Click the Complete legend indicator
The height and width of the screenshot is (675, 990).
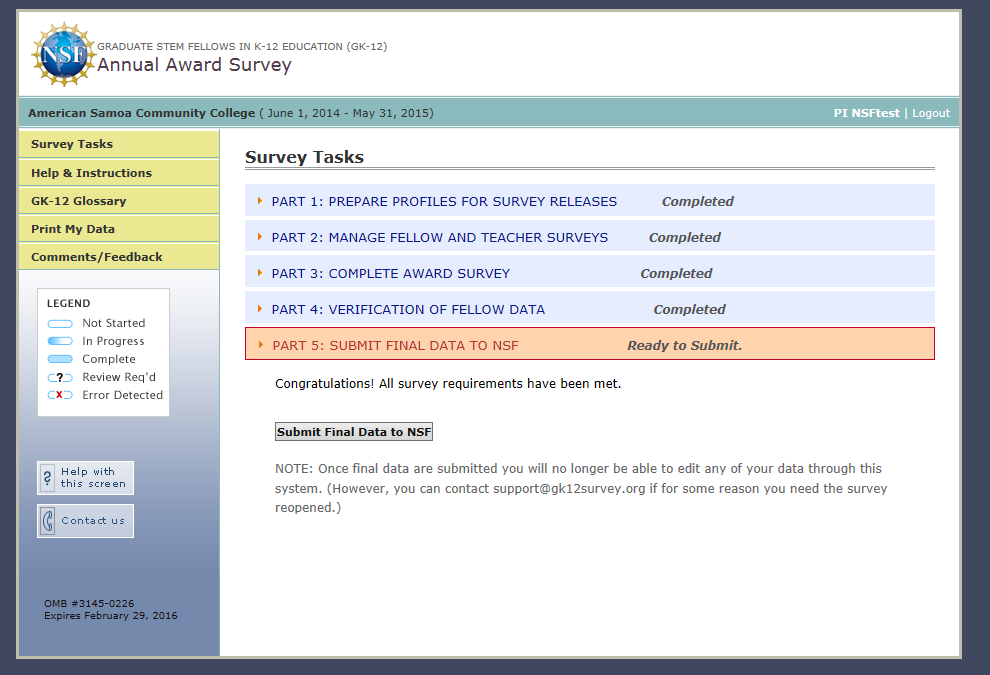click(x=60, y=359)
